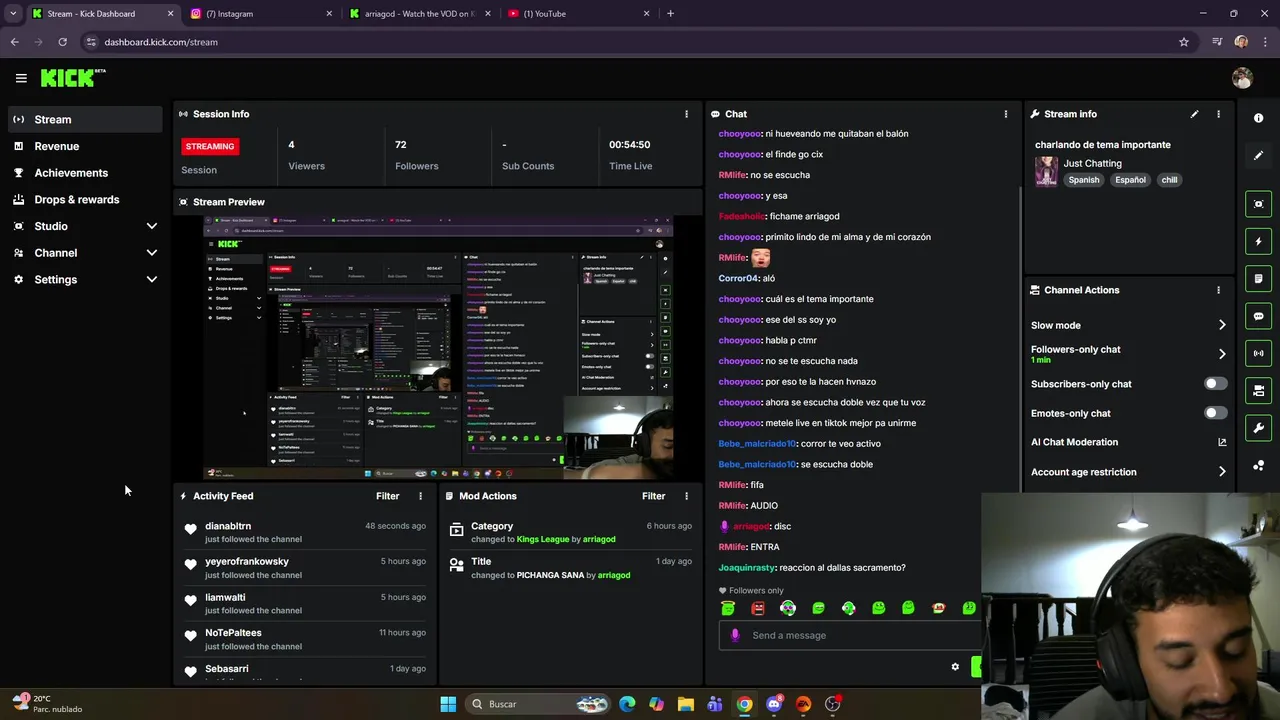Click the purple microphone icon in message box
This screenshot has height=720, width=1280.
pyautogui.click(x=735, y=635)
